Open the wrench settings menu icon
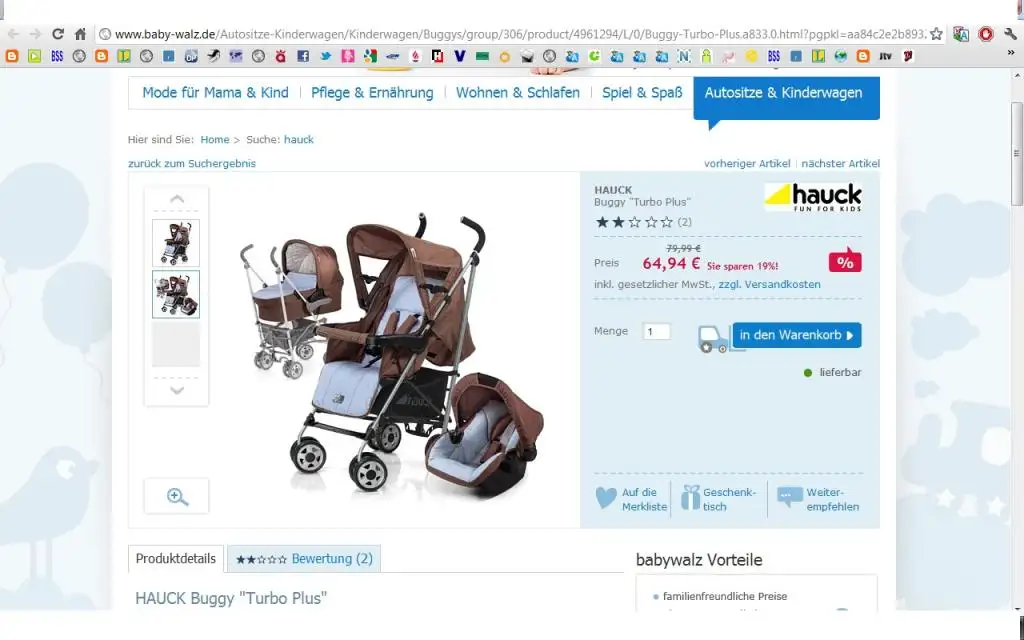1024x640 pixels. [x=1010, y=34]
